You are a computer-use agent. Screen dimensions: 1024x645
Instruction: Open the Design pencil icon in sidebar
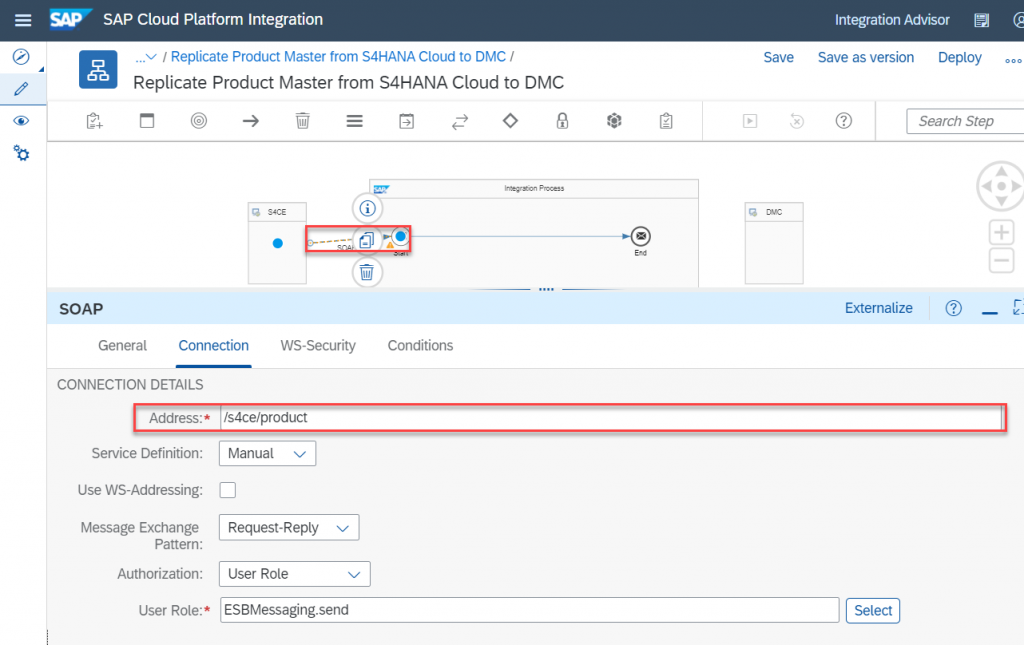pos(21,89)
